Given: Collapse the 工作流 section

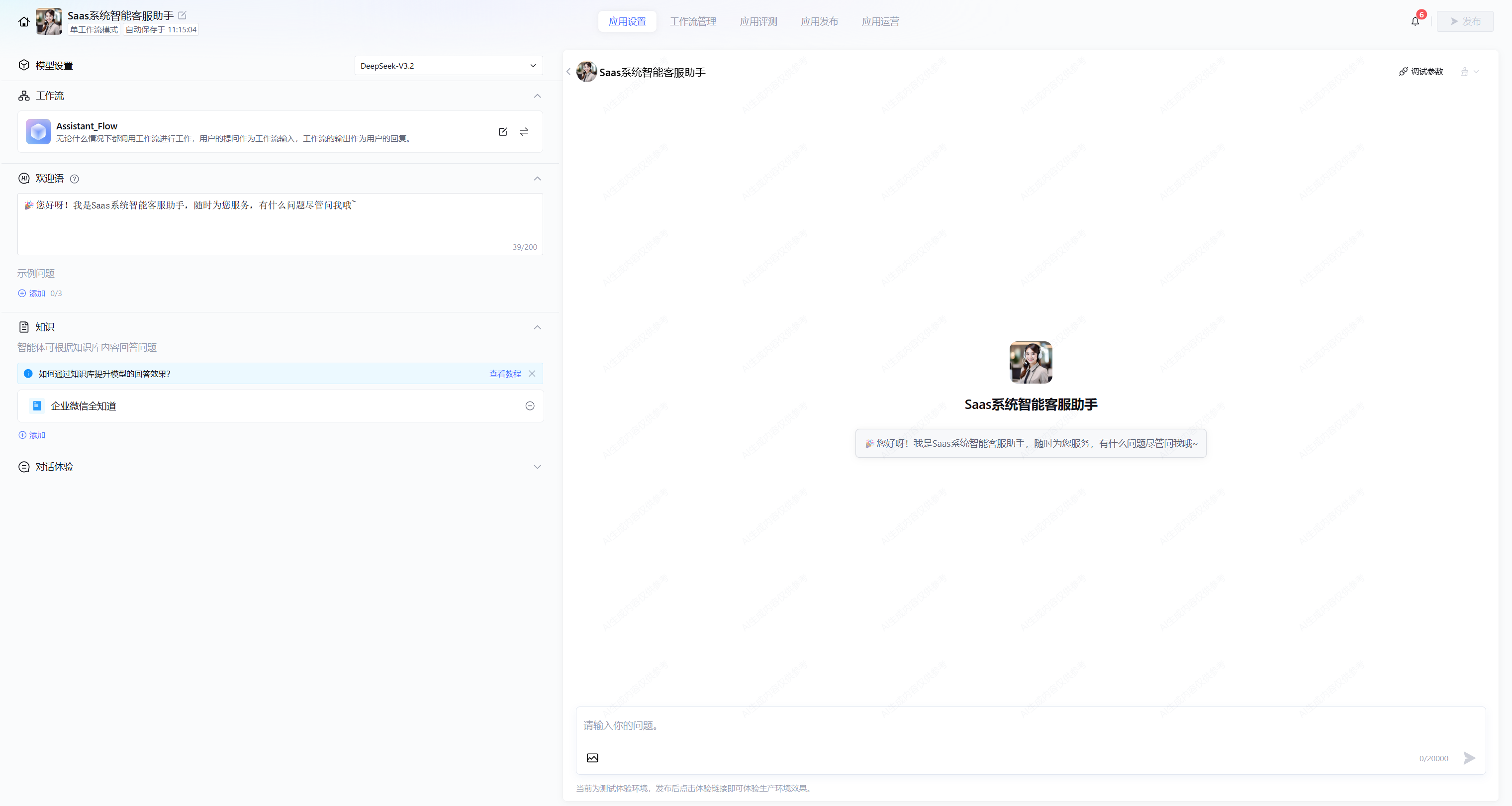Looking at the screenshot, I should coord(537,96).
